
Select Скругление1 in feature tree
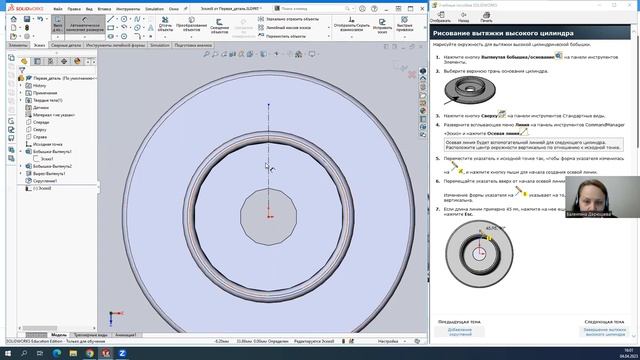[41, 181]
